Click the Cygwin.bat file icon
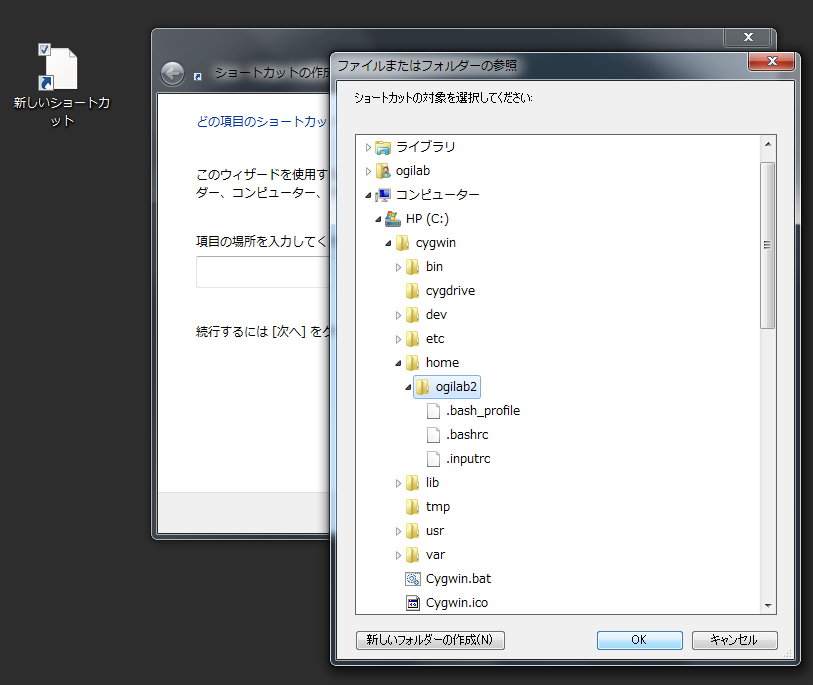Screen dimensions: 813x685 (412, 579)
